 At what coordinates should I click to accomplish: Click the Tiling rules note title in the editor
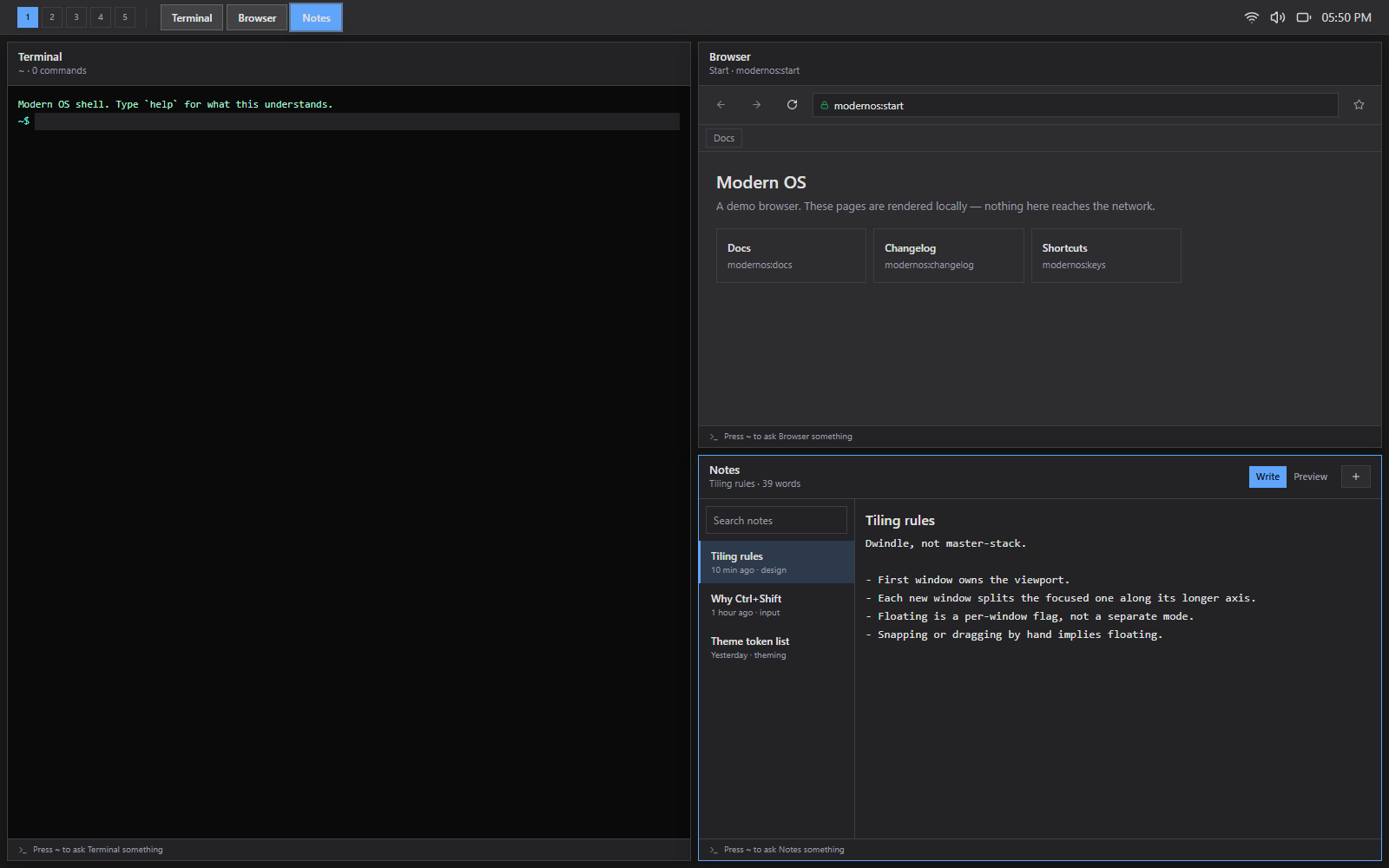click(x=900, y=520)
